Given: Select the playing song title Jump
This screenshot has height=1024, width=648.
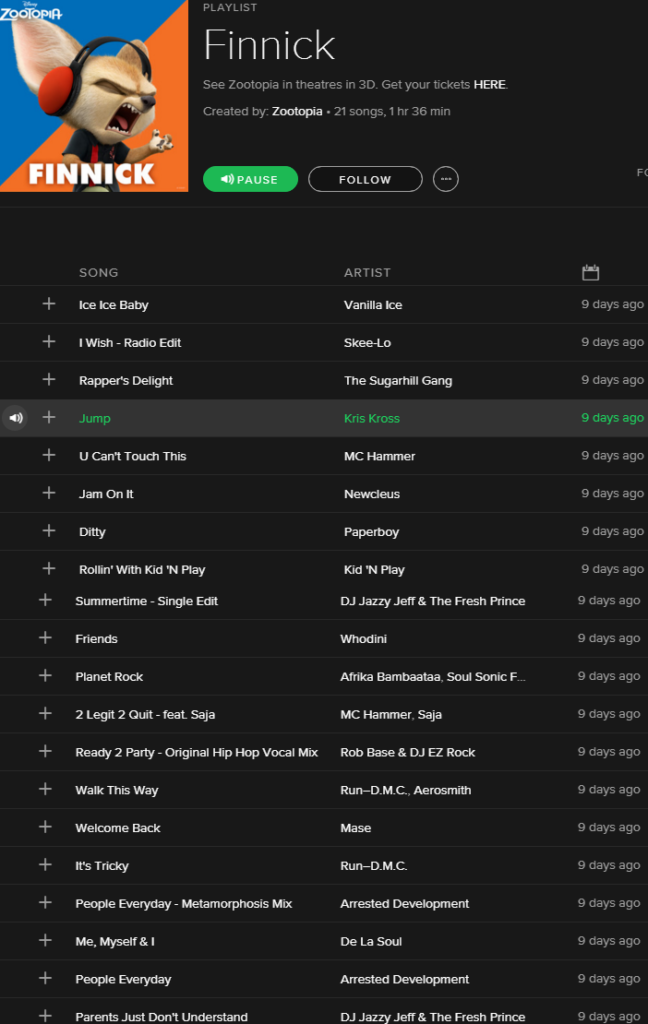Looking at the screenshot, I should (95, 419).
